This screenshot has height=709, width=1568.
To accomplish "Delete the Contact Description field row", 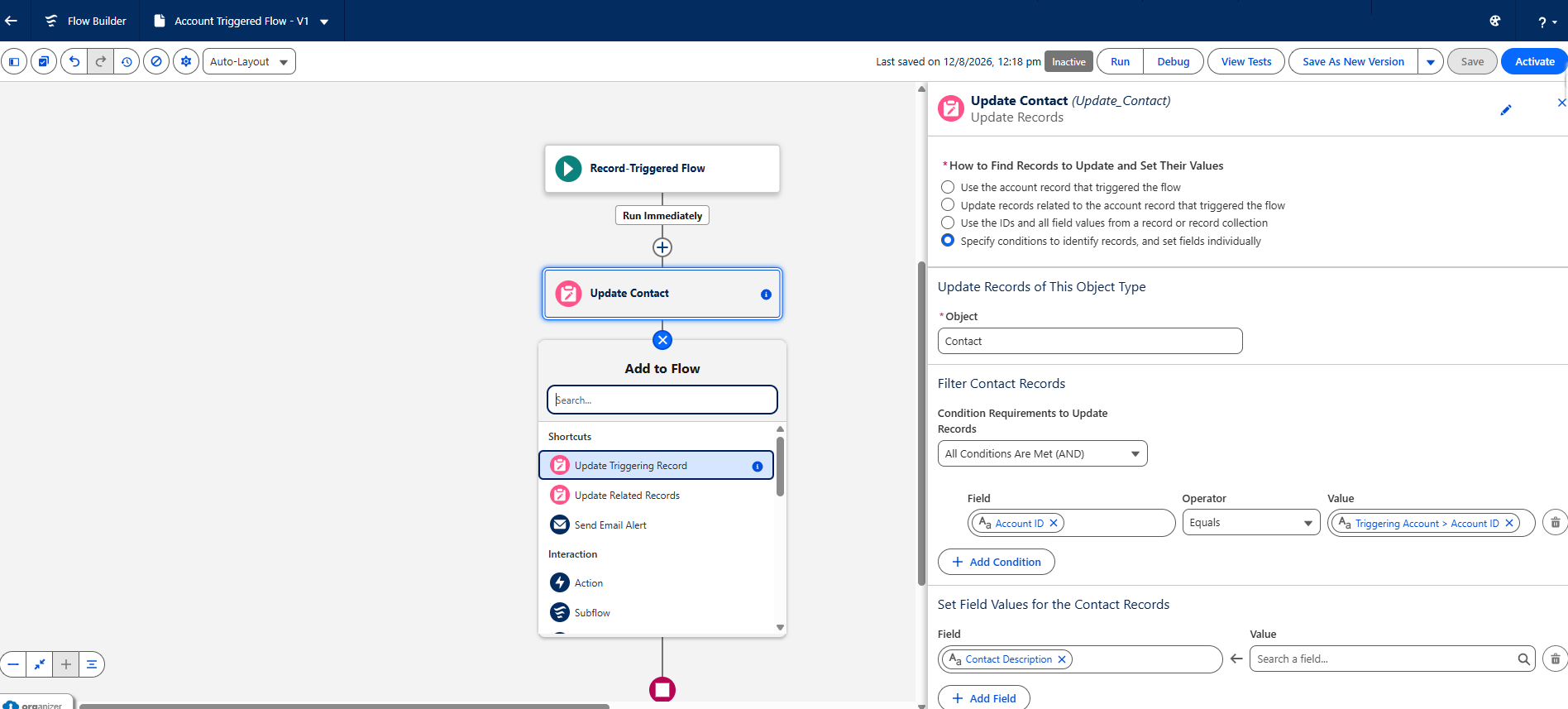I will pos(1555,659).
